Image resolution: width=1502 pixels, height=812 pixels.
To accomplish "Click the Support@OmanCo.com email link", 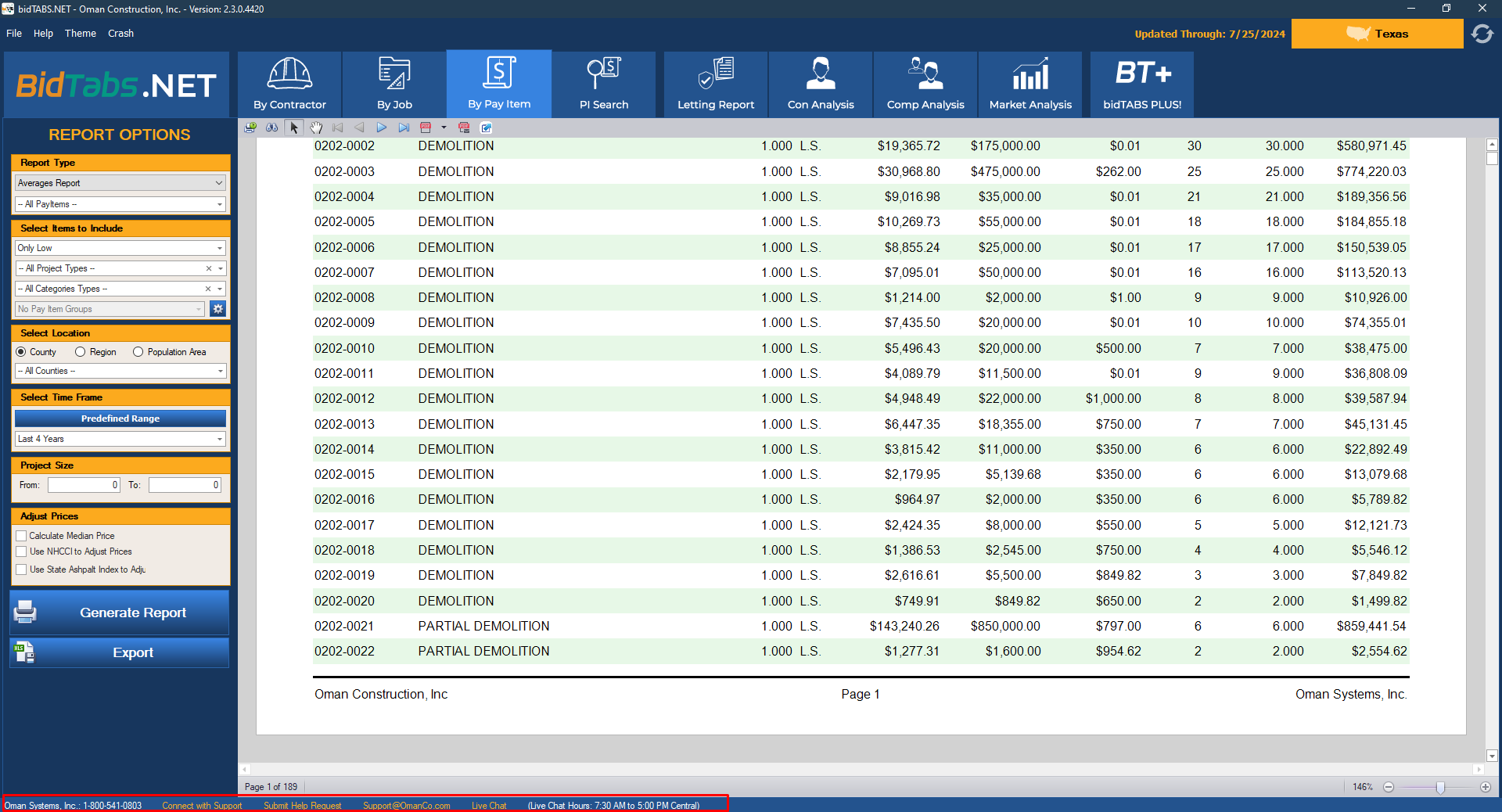I will [x=406, y=806].
